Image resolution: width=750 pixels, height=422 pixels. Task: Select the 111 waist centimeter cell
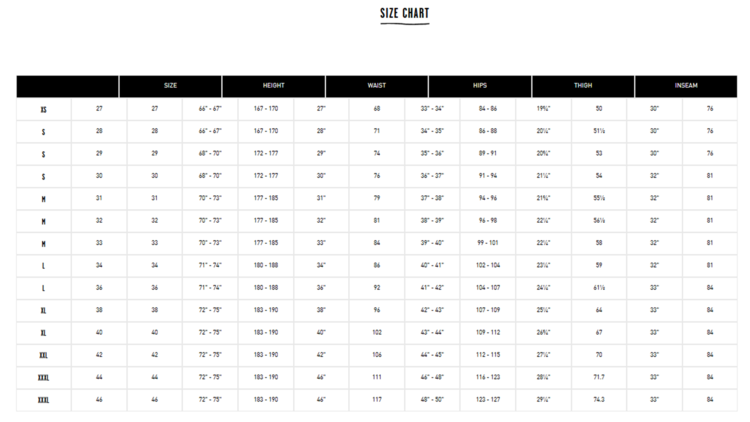pos(377,377)
